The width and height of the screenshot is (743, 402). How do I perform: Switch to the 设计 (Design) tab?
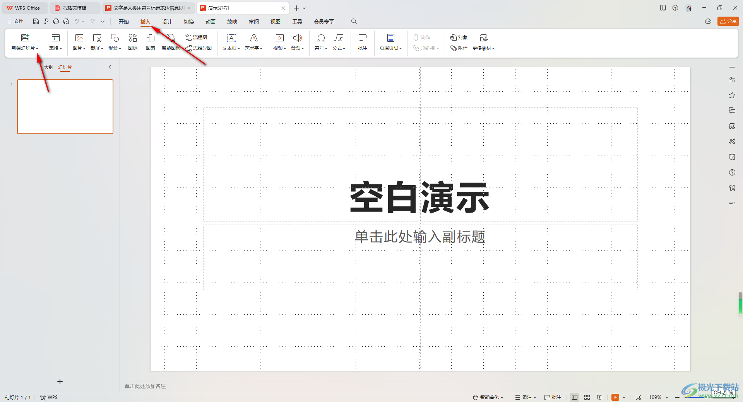(167, 21)
